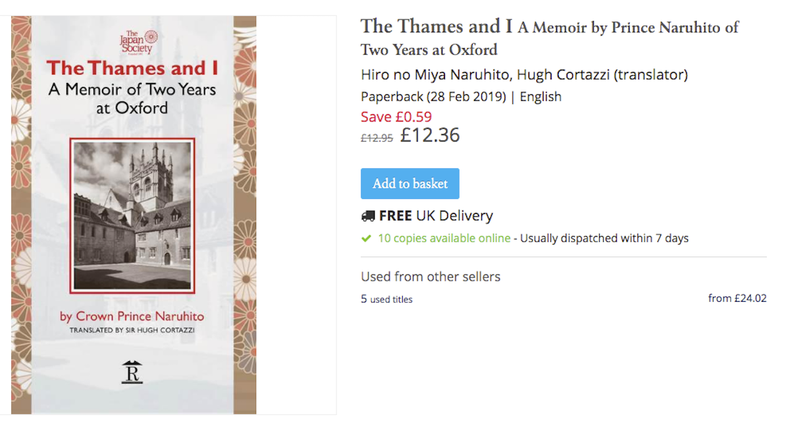Click Usually dispatched within 7 days text
Viewport: 790px width, 427px height.
click(603, 238)
